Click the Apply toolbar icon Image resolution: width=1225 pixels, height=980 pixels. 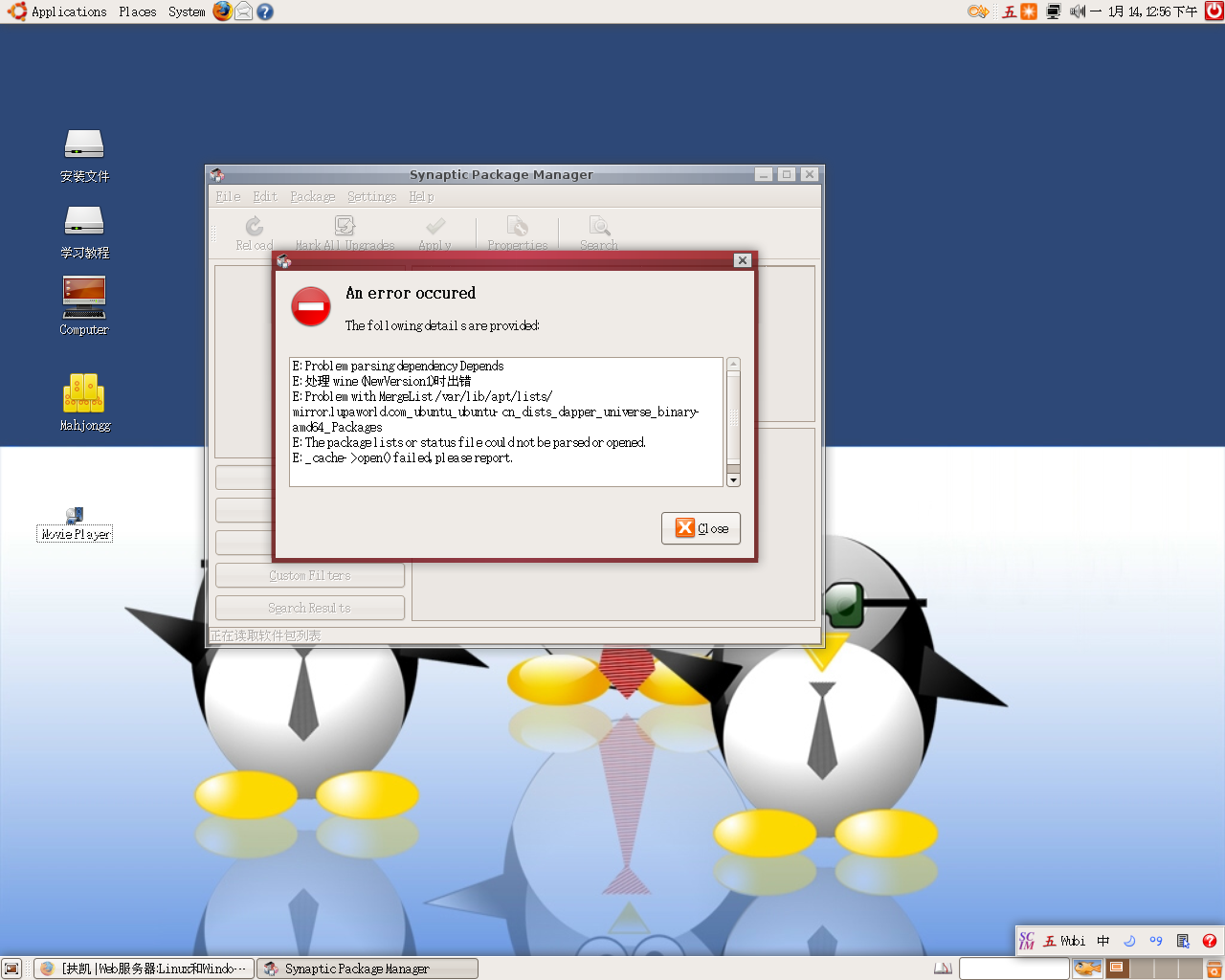click(434, 233)
